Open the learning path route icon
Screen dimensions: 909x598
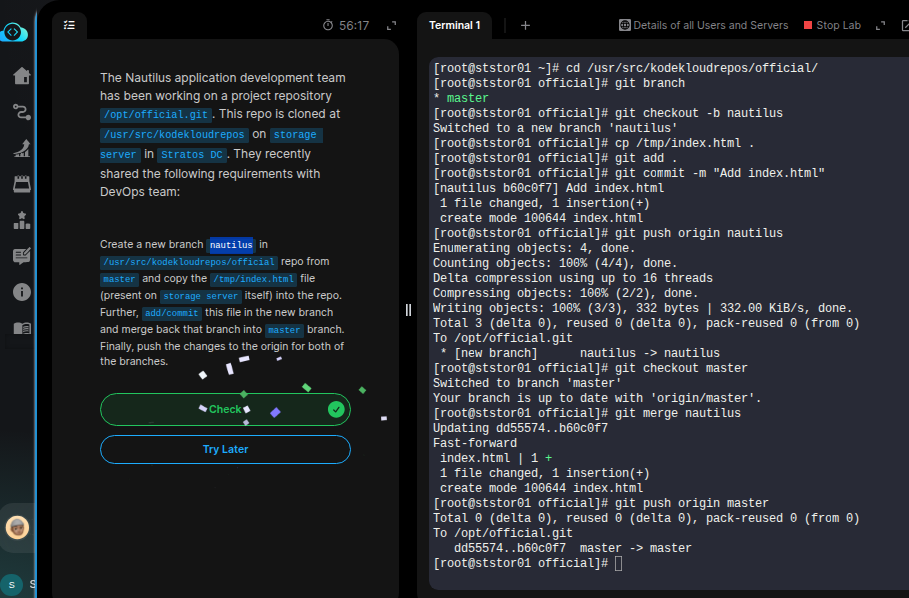click(x=21, y=112)
